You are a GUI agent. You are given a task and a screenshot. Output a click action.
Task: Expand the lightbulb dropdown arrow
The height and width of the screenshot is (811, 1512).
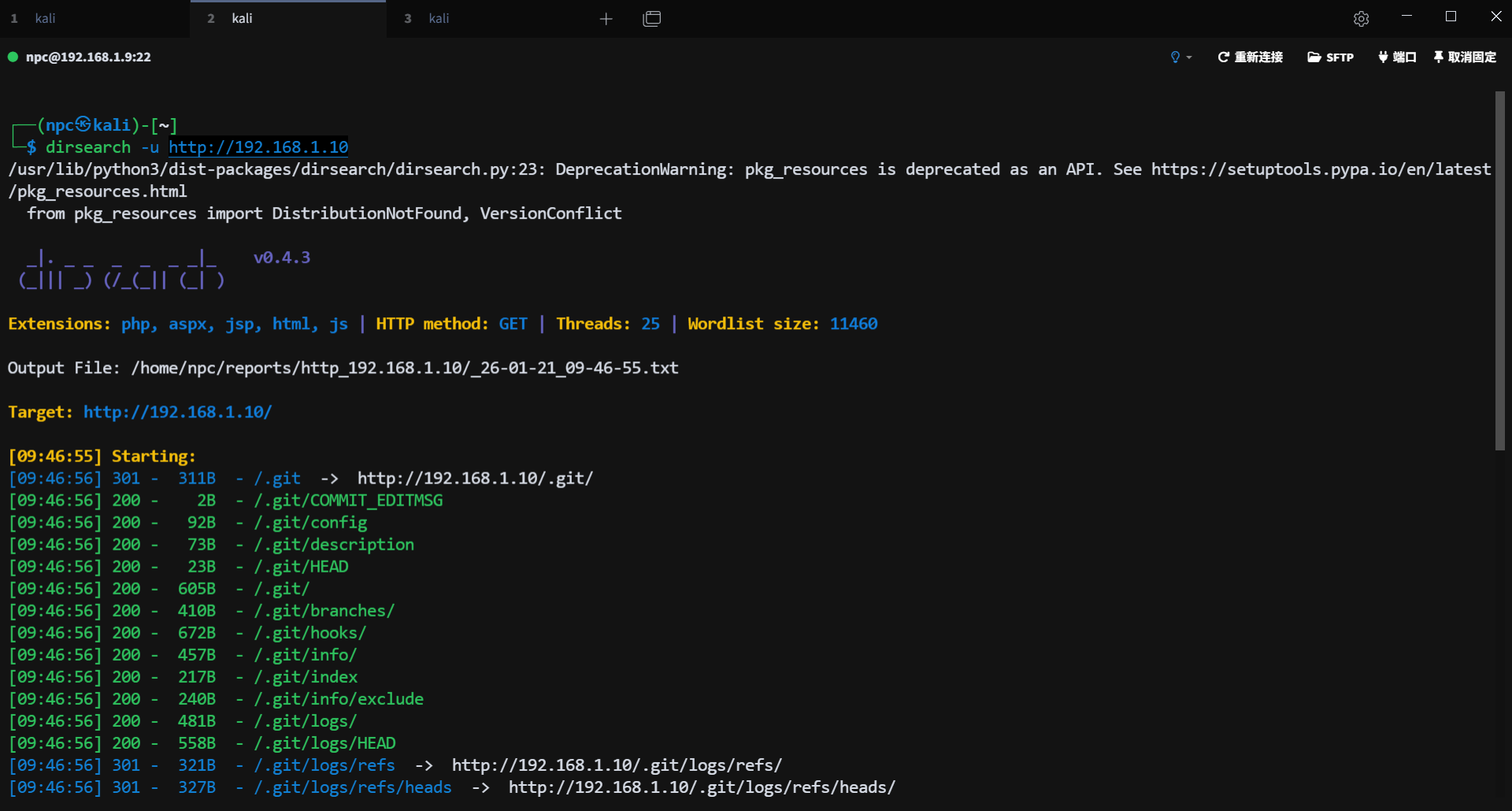[x=1189, y=57]
